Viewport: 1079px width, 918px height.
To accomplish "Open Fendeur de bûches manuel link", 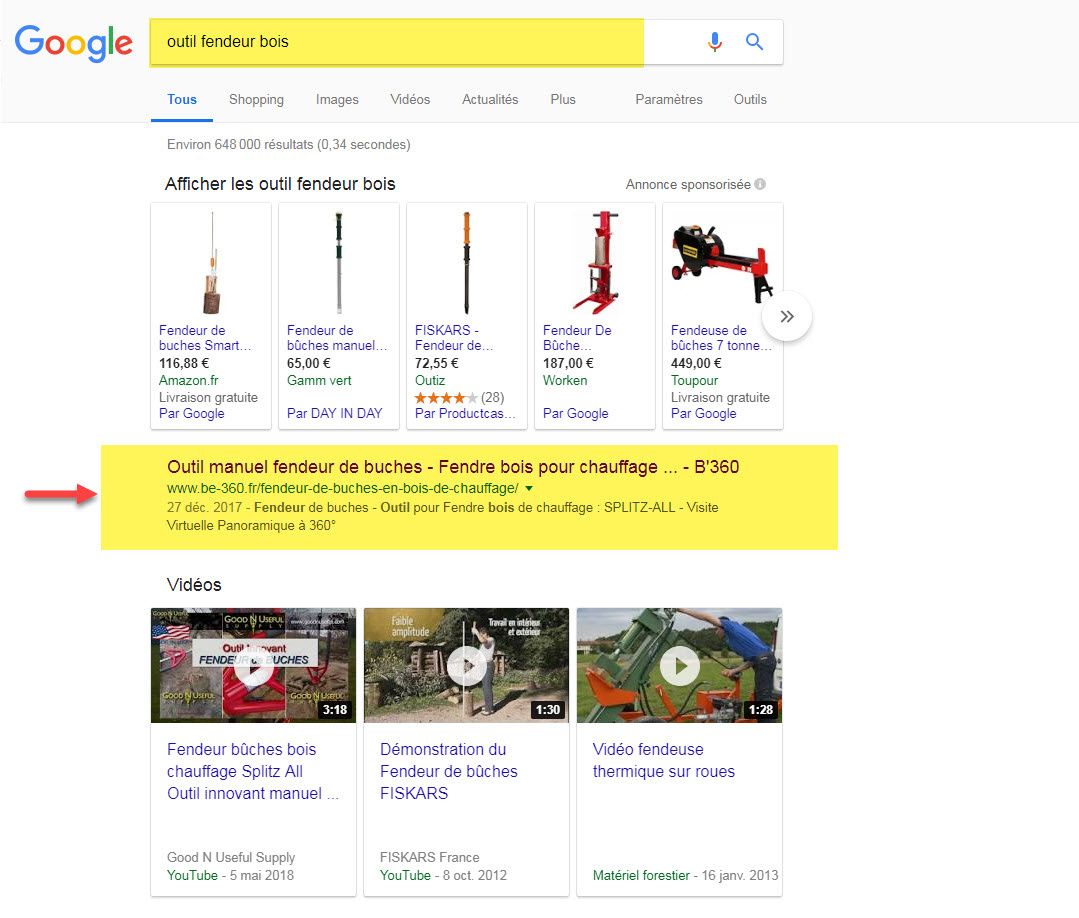I will (x=337, y=338).
